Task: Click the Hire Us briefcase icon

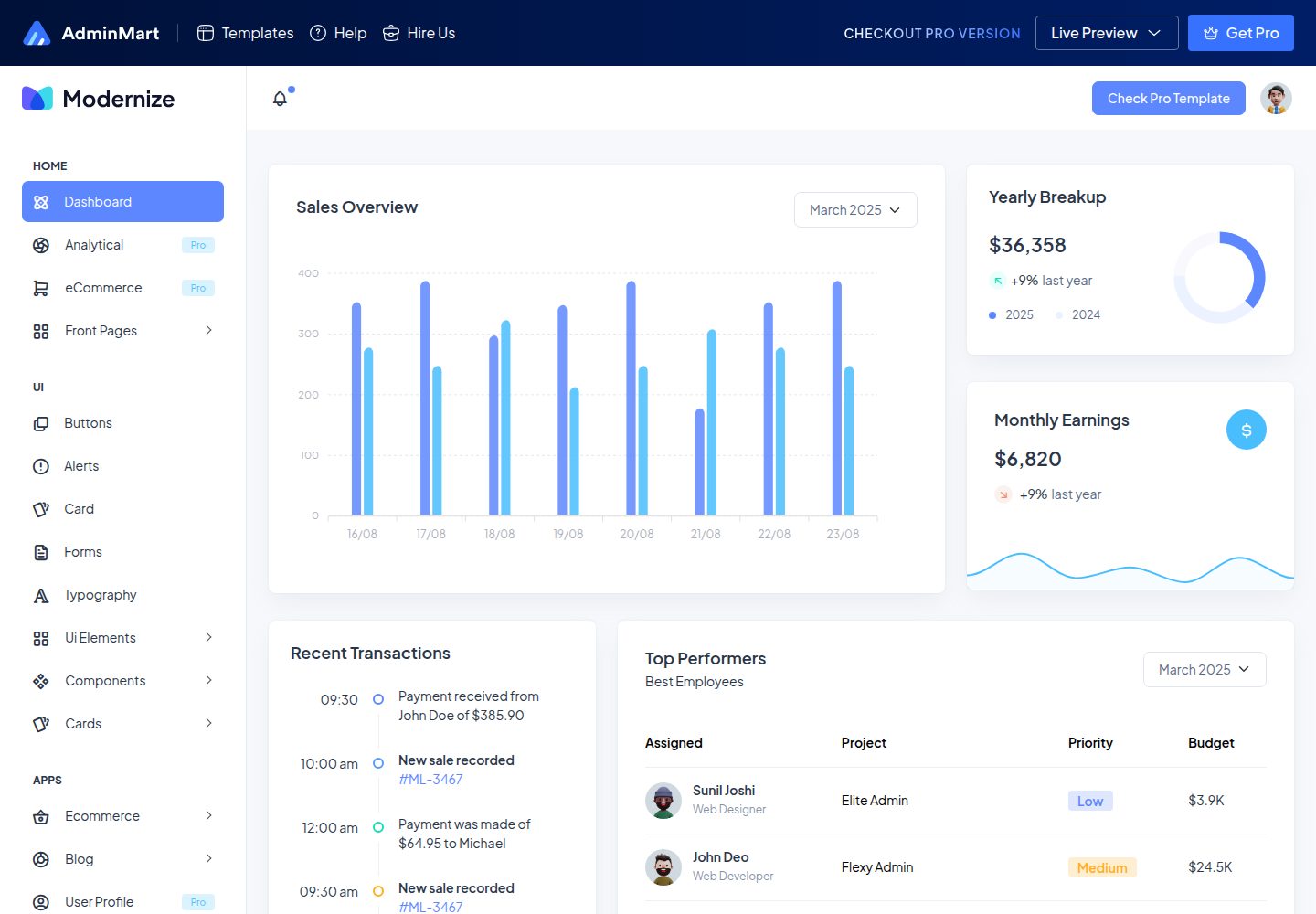Action: [x=391, y=33]
